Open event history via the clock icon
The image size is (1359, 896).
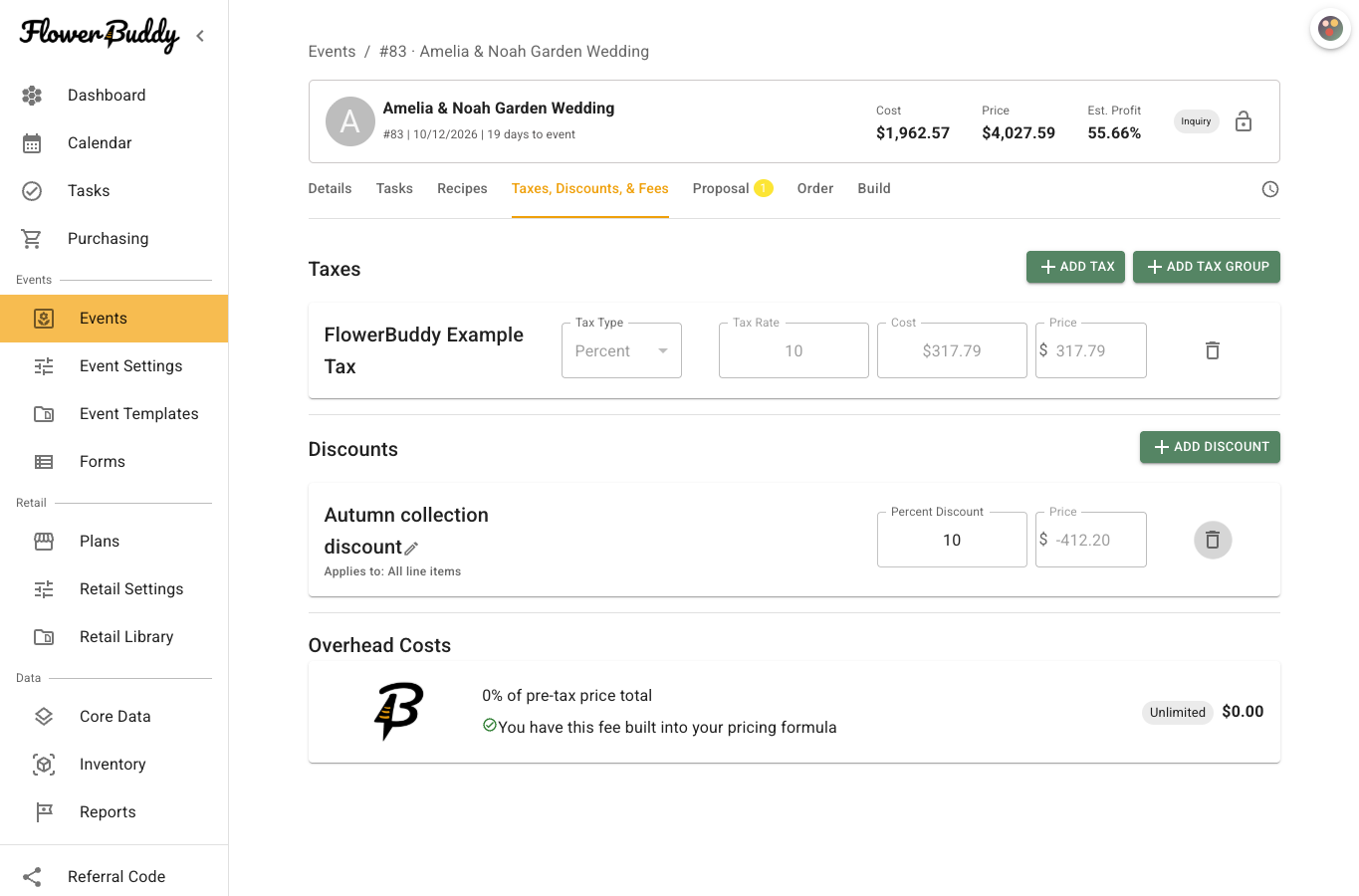(1270, 189)
